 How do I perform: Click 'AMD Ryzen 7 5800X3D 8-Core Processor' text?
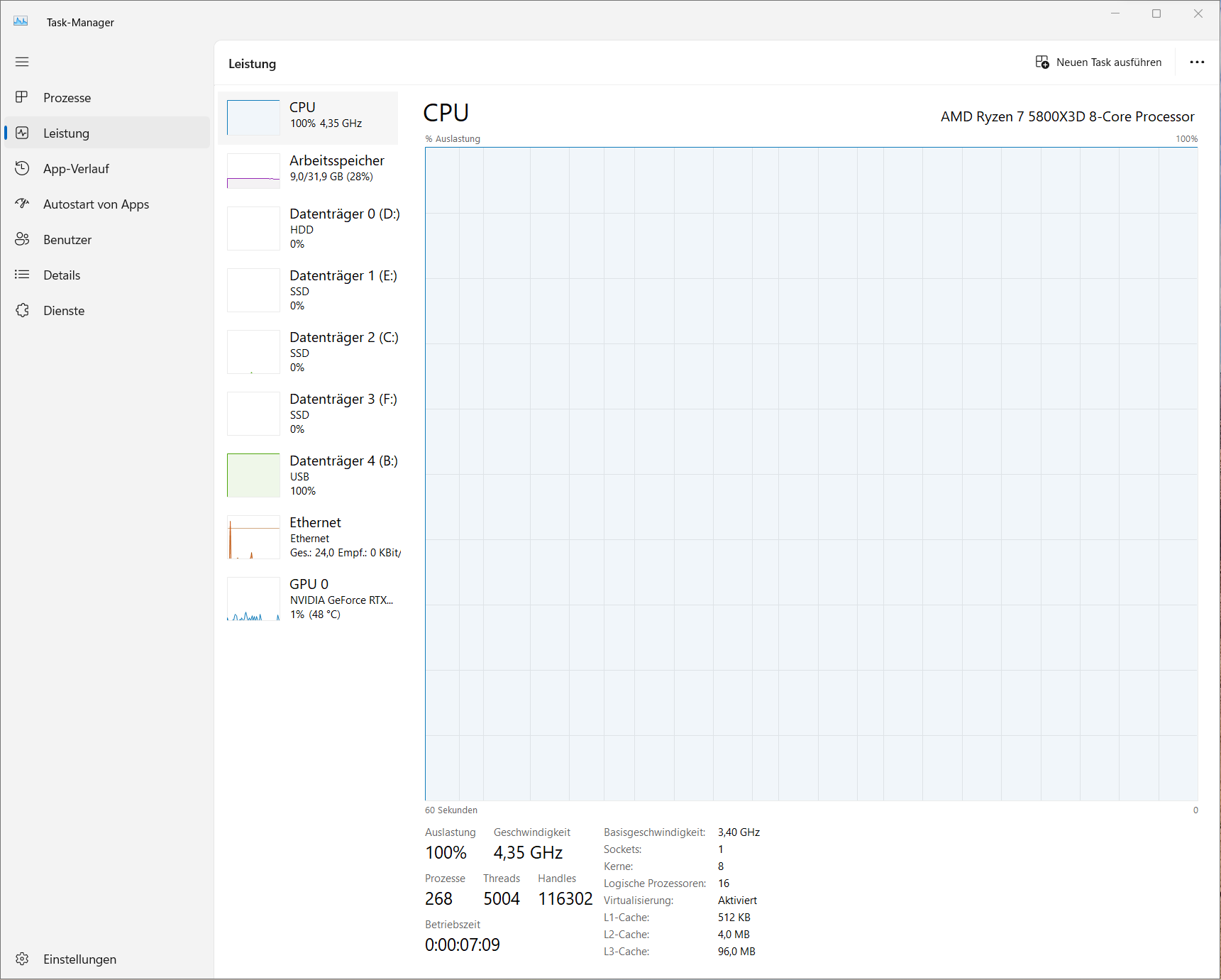(1068, 116)
